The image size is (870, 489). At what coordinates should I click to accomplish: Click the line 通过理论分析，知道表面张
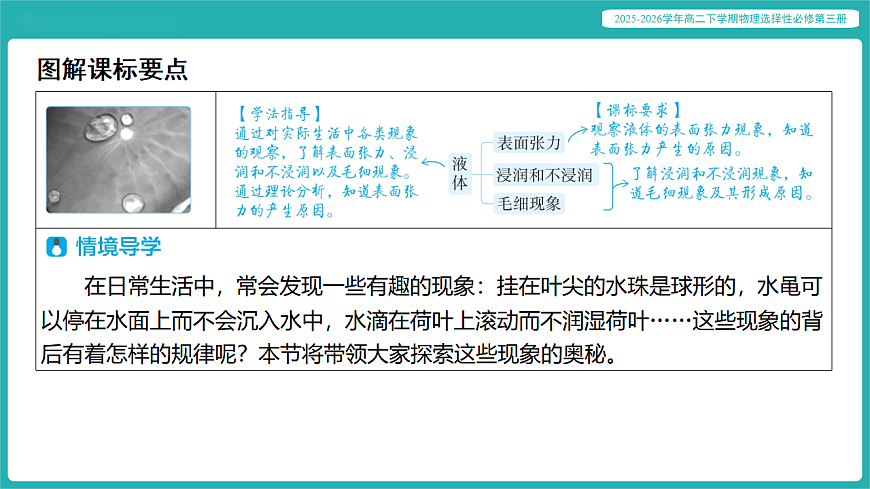[326, 191]
